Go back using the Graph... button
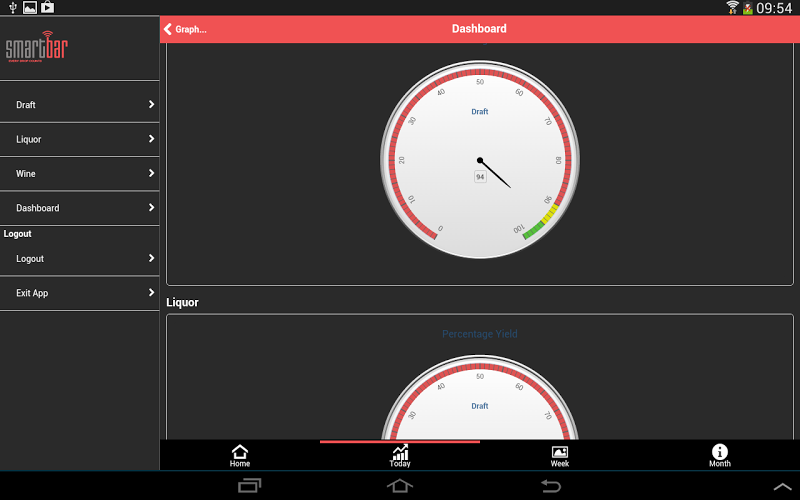The height and width of the screenshot is (500, 800). (185, 29)
